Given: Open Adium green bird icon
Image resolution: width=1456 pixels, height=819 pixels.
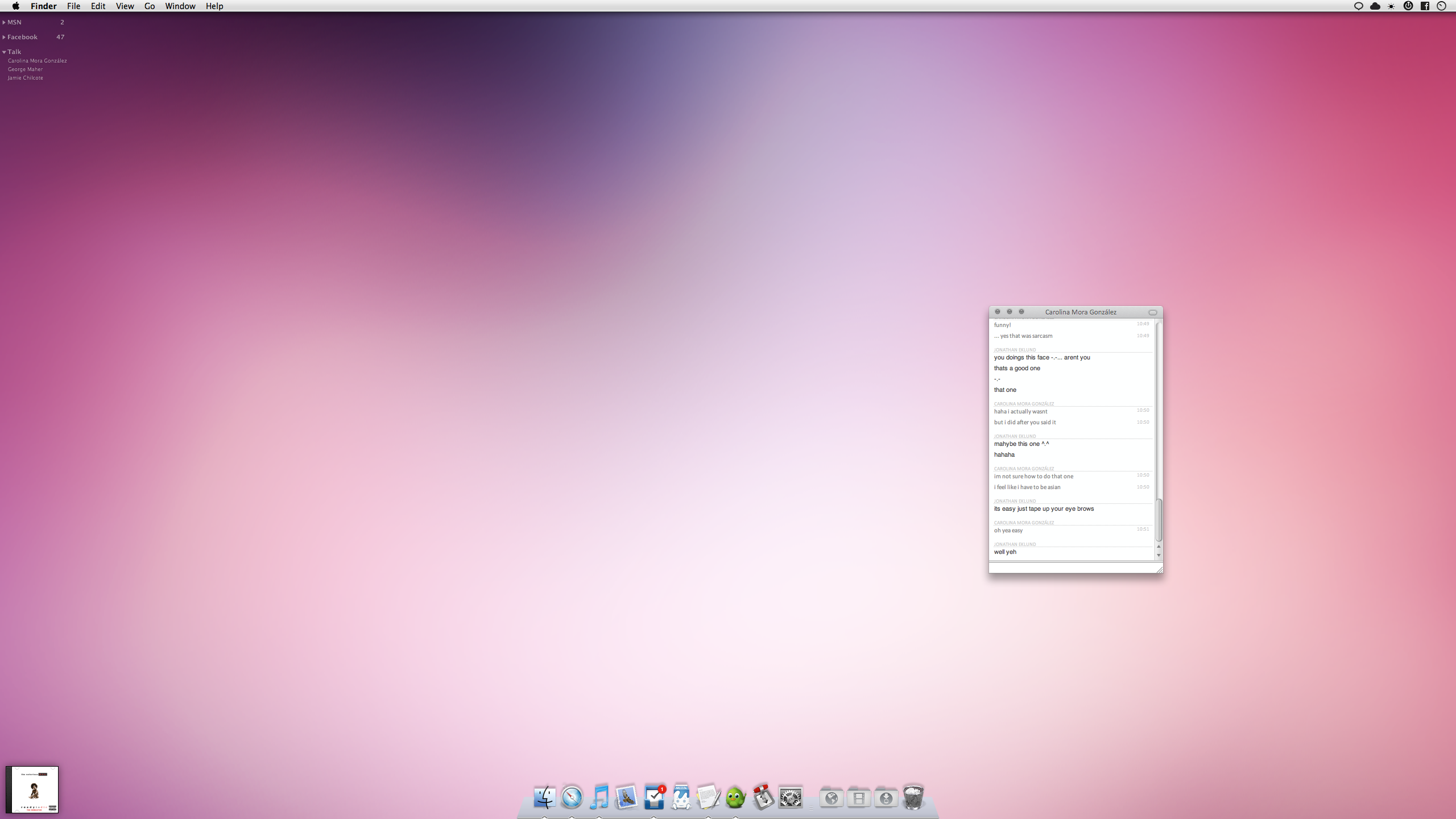Looking at the screenshot, I should (735, 797).
